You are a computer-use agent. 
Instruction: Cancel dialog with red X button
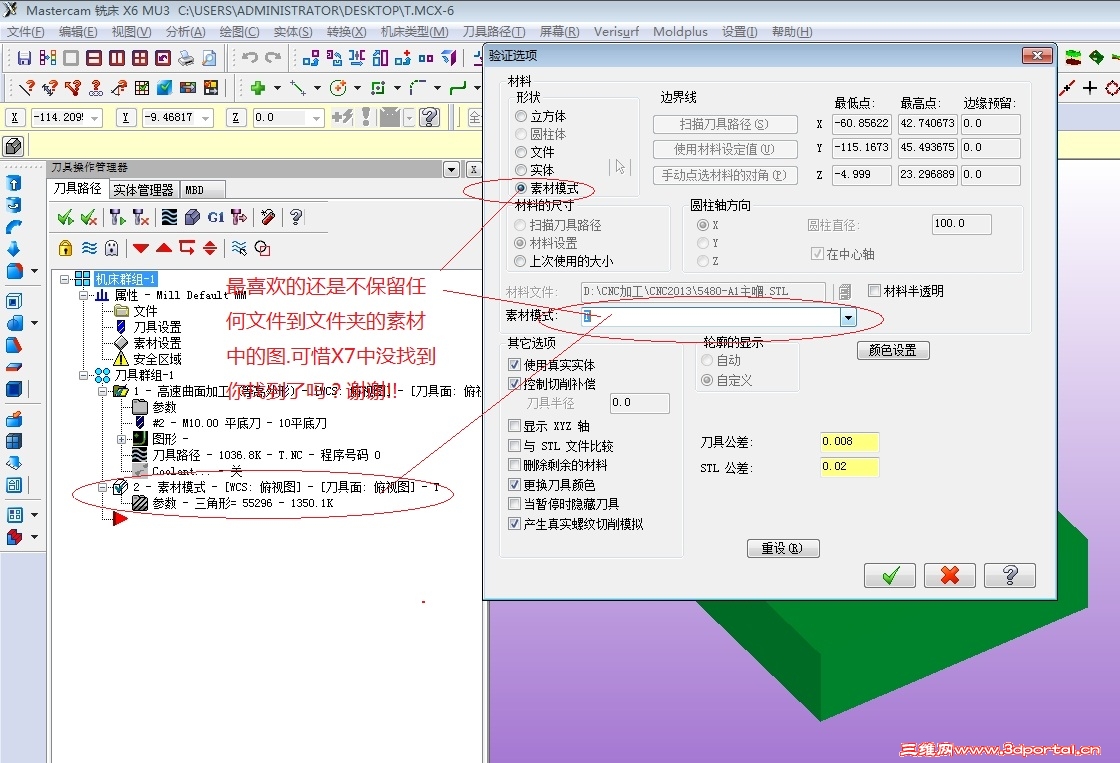[x=949, y=575]
